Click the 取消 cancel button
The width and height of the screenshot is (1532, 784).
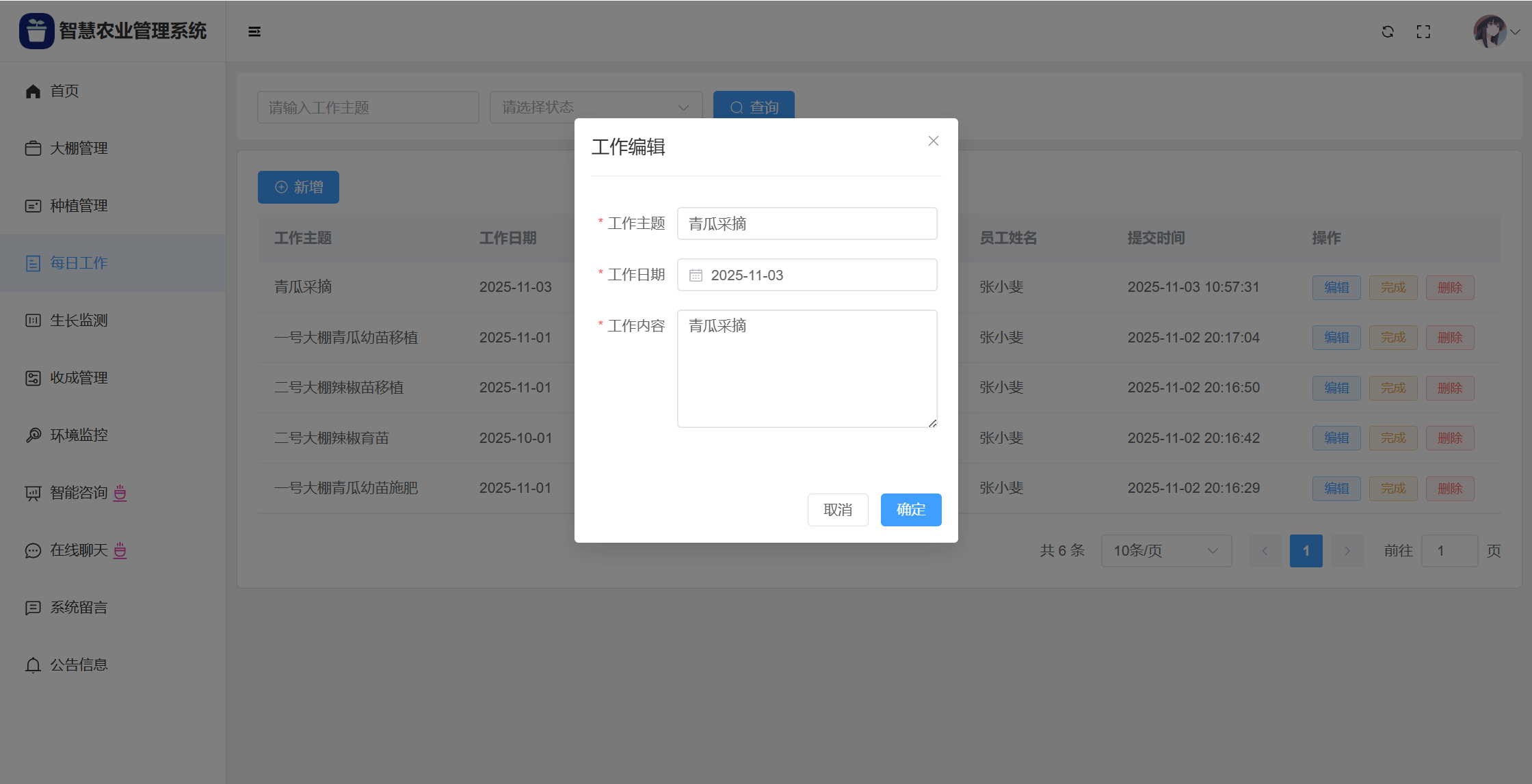pos(837,510)
